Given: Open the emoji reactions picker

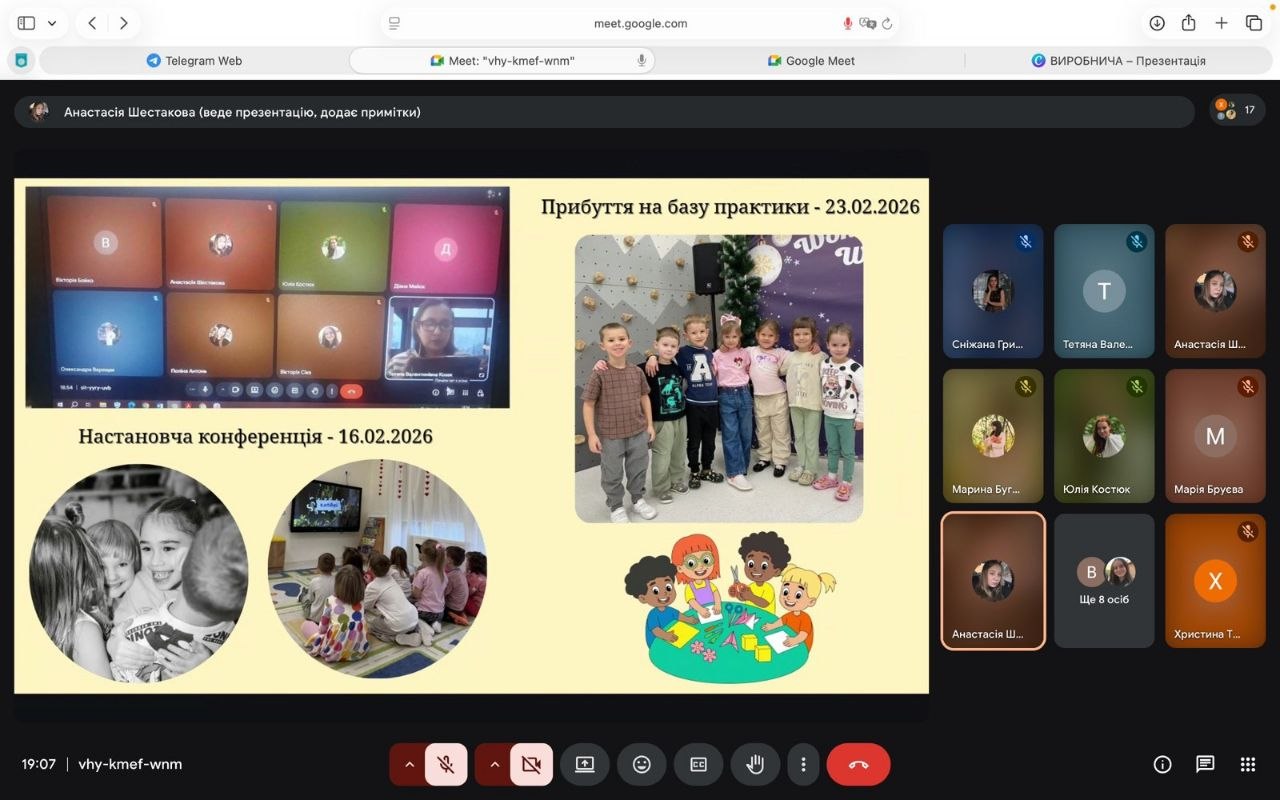Looking at the screenshot, I should click(x=642, y=764).
